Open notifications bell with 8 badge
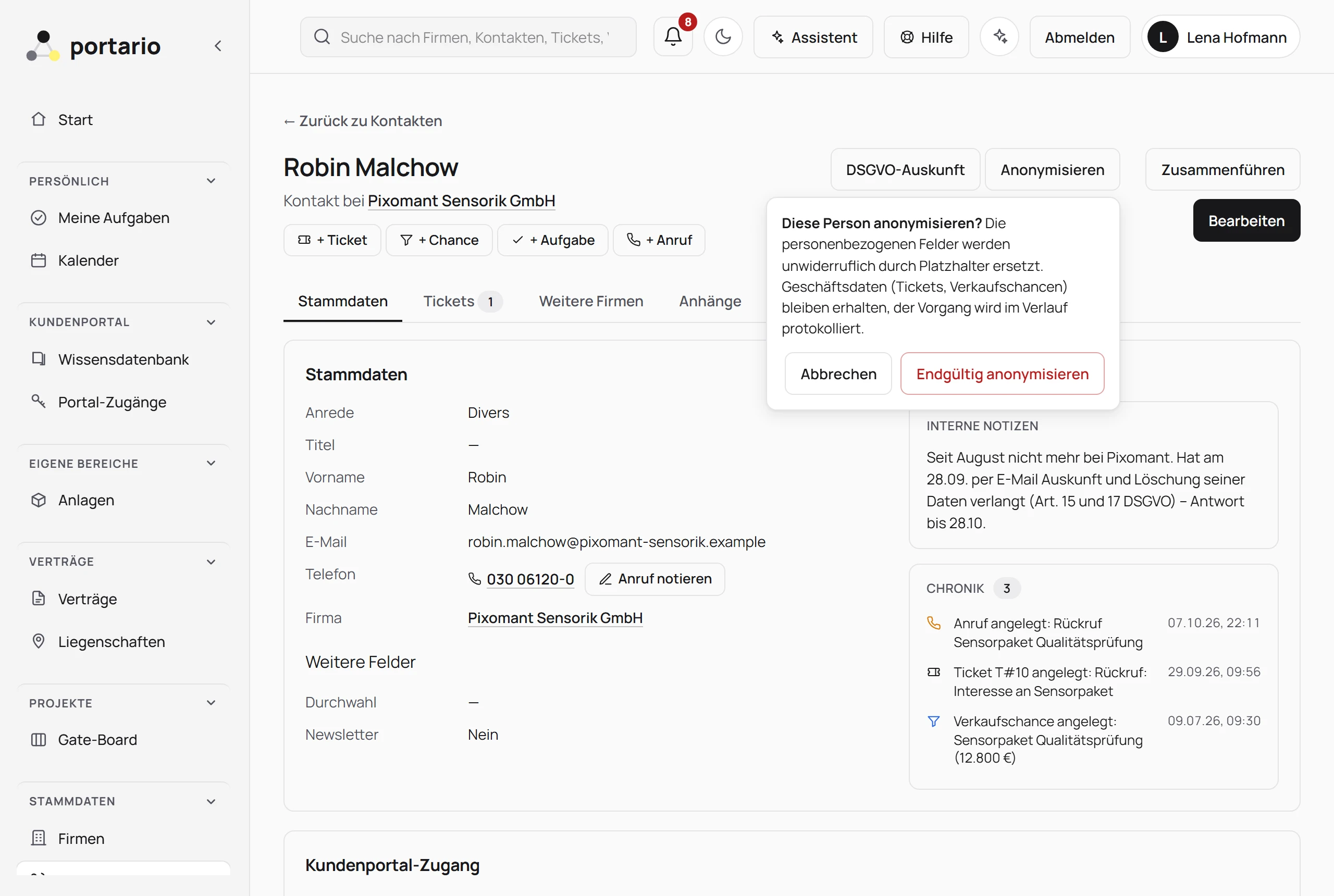The image size is (1334, 896). [673, 36]
